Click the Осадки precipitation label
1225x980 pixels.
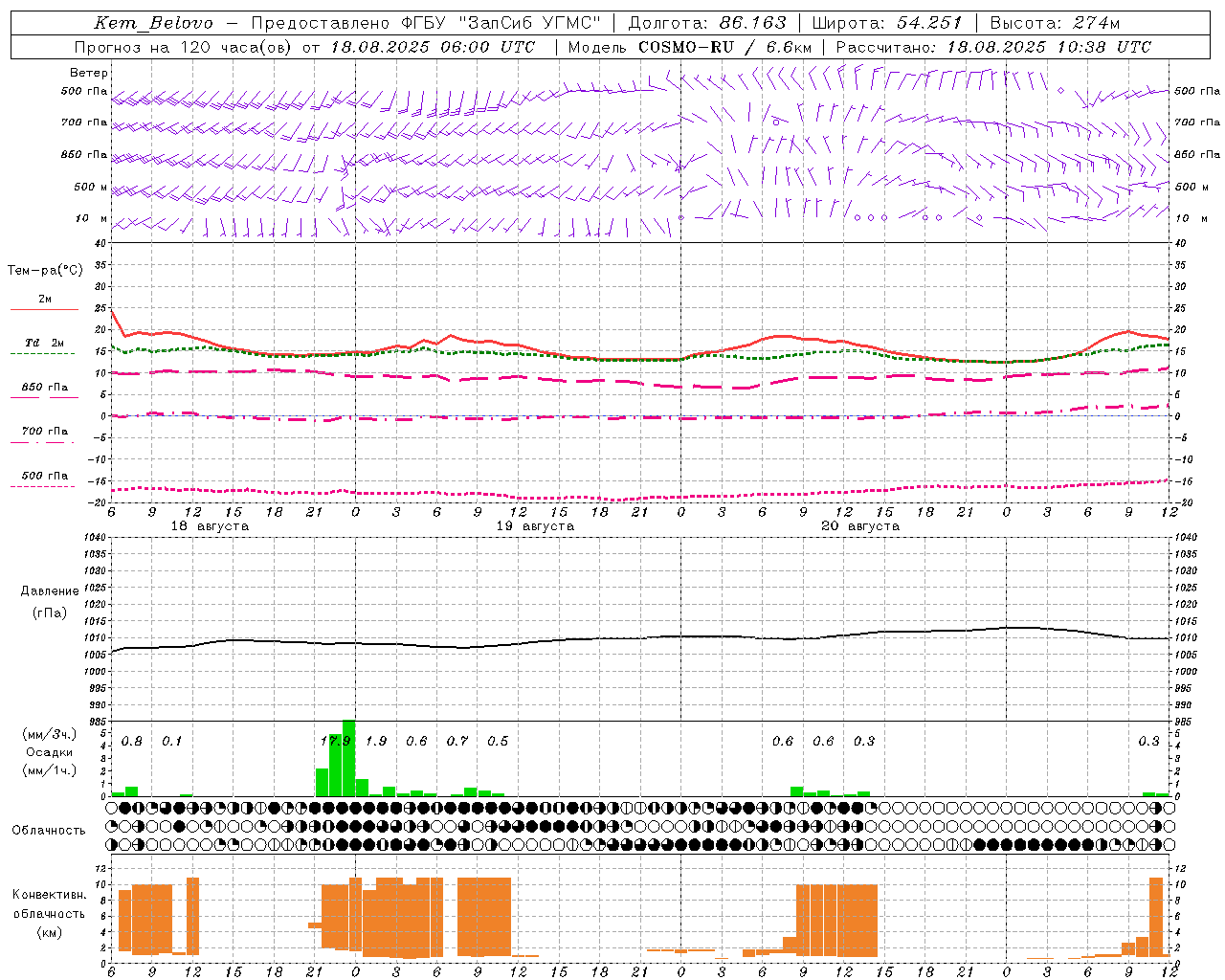(49, 752)
